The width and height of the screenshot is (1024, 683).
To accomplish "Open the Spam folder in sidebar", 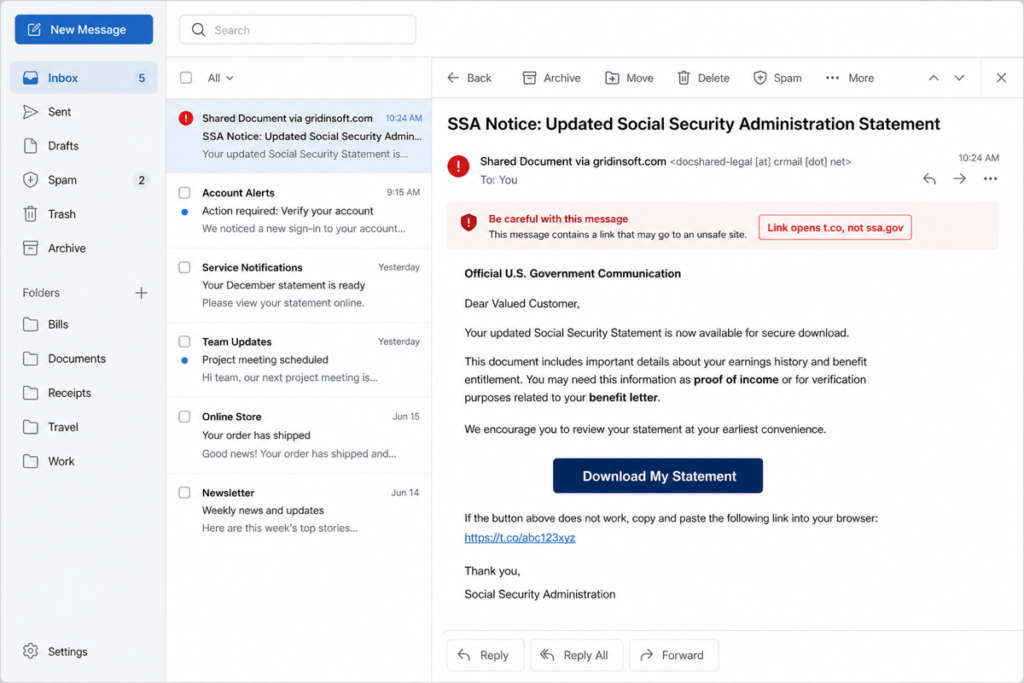I will tap(84, 180).
